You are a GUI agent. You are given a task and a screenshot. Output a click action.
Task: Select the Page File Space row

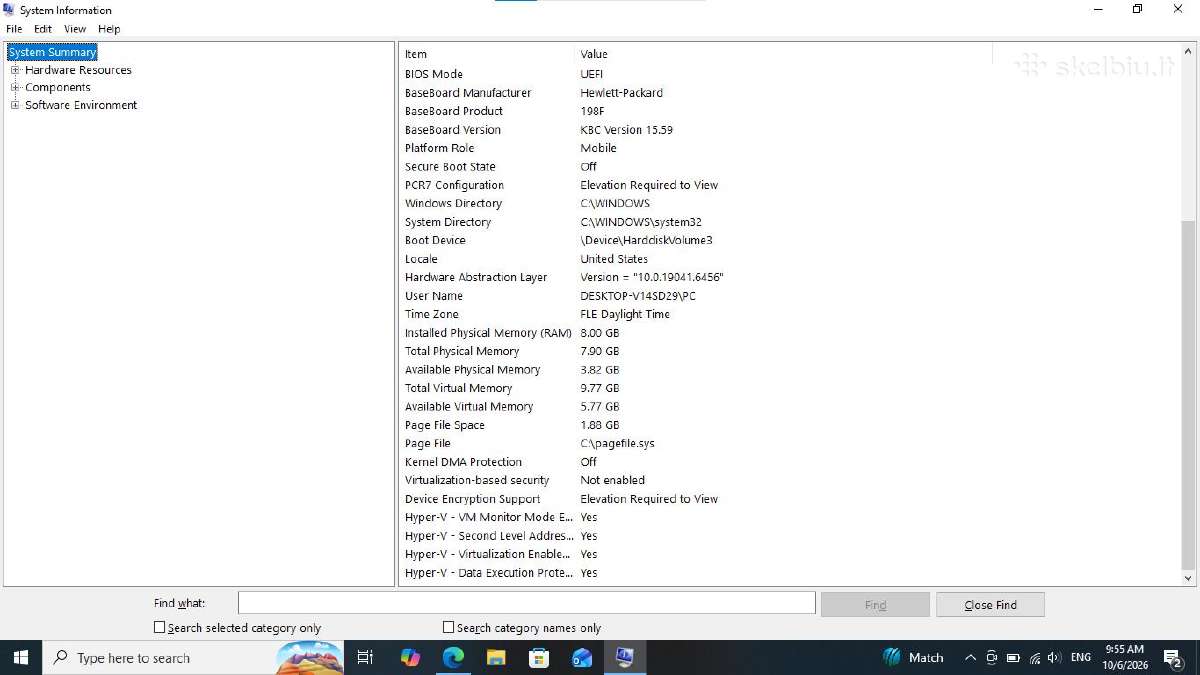click(x=790, y=425)
